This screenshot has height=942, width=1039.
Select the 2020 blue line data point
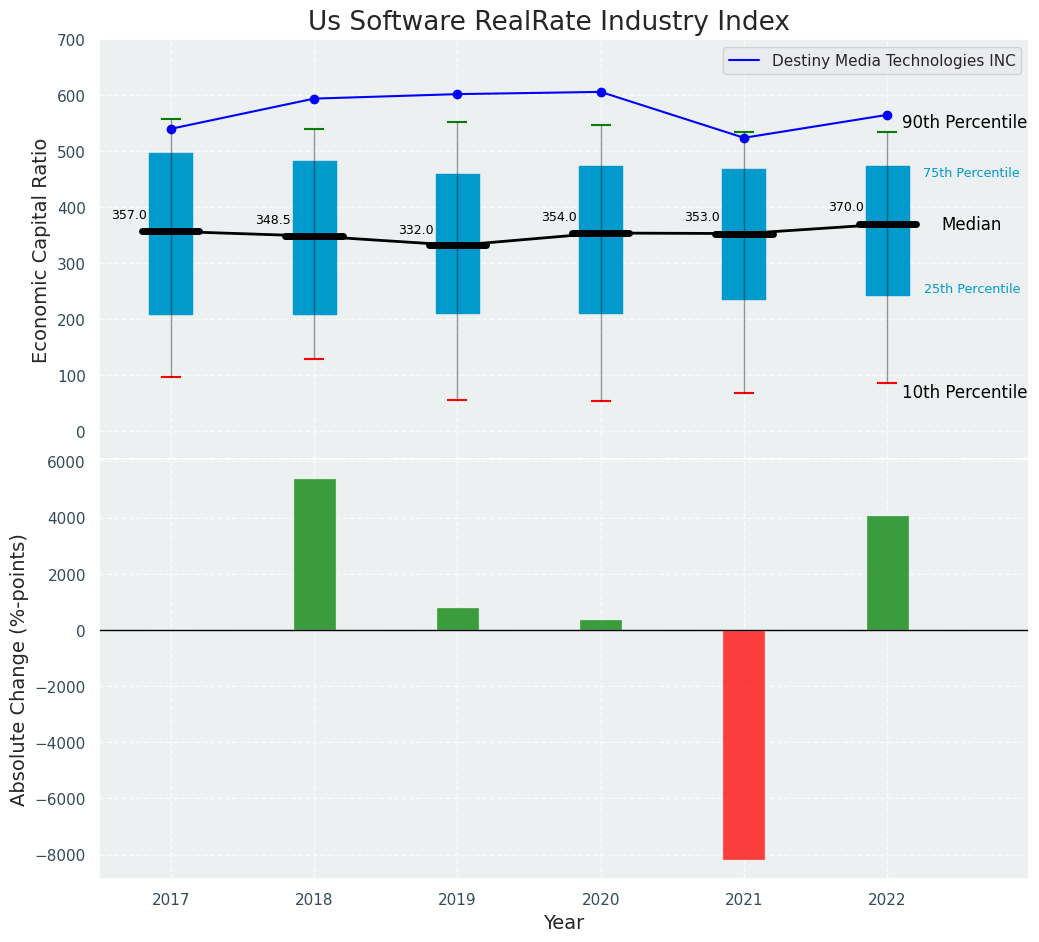(601, 92)
